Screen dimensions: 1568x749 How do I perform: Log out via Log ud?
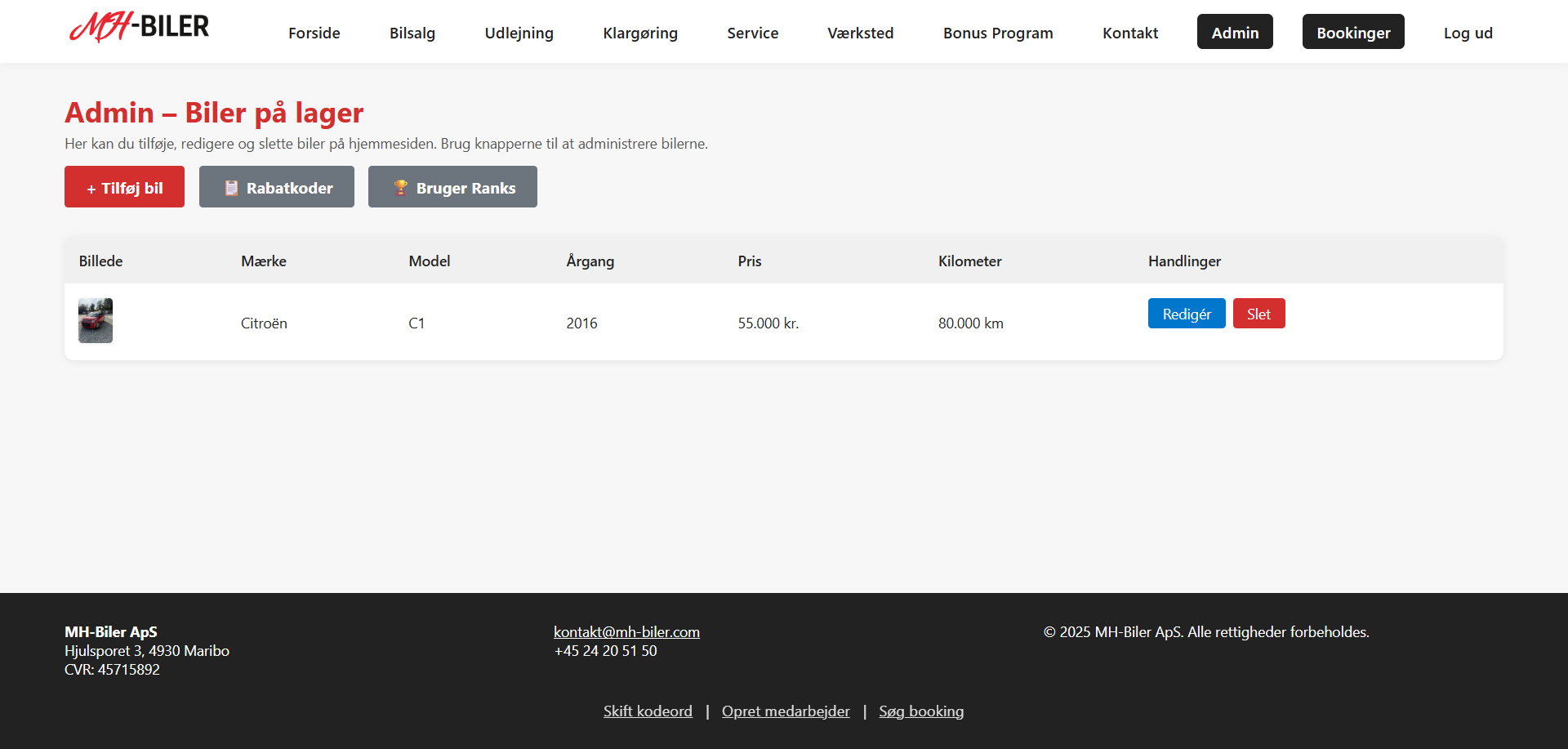(1468, 33)
